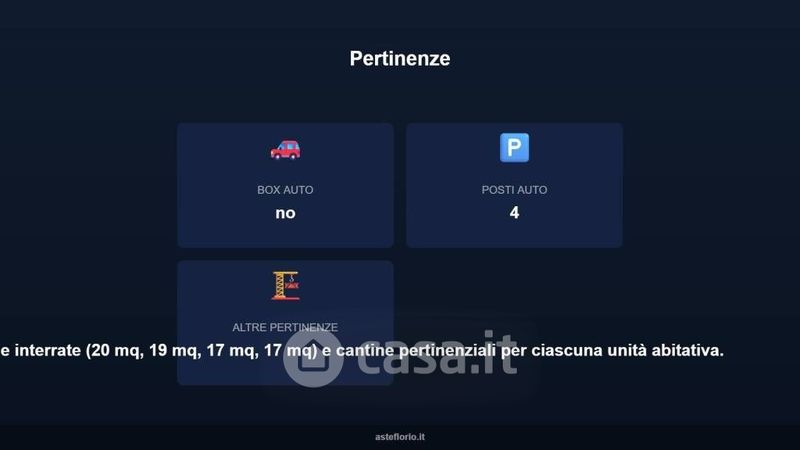Screen dimensions: 800x450
Task: Click the POSTI AUTO label
Action: point(514,190)
